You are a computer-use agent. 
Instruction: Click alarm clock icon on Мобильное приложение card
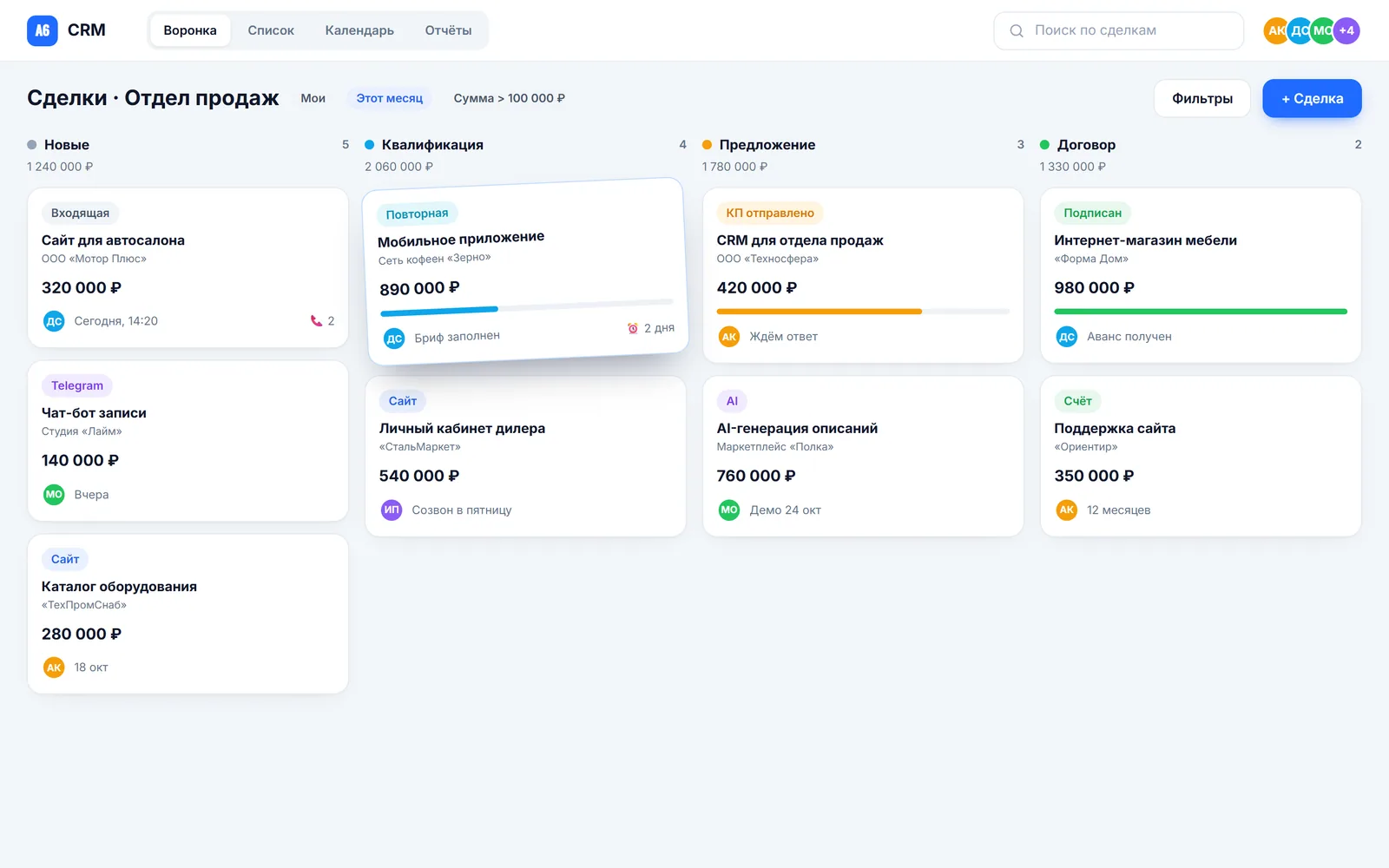point(633,328)
